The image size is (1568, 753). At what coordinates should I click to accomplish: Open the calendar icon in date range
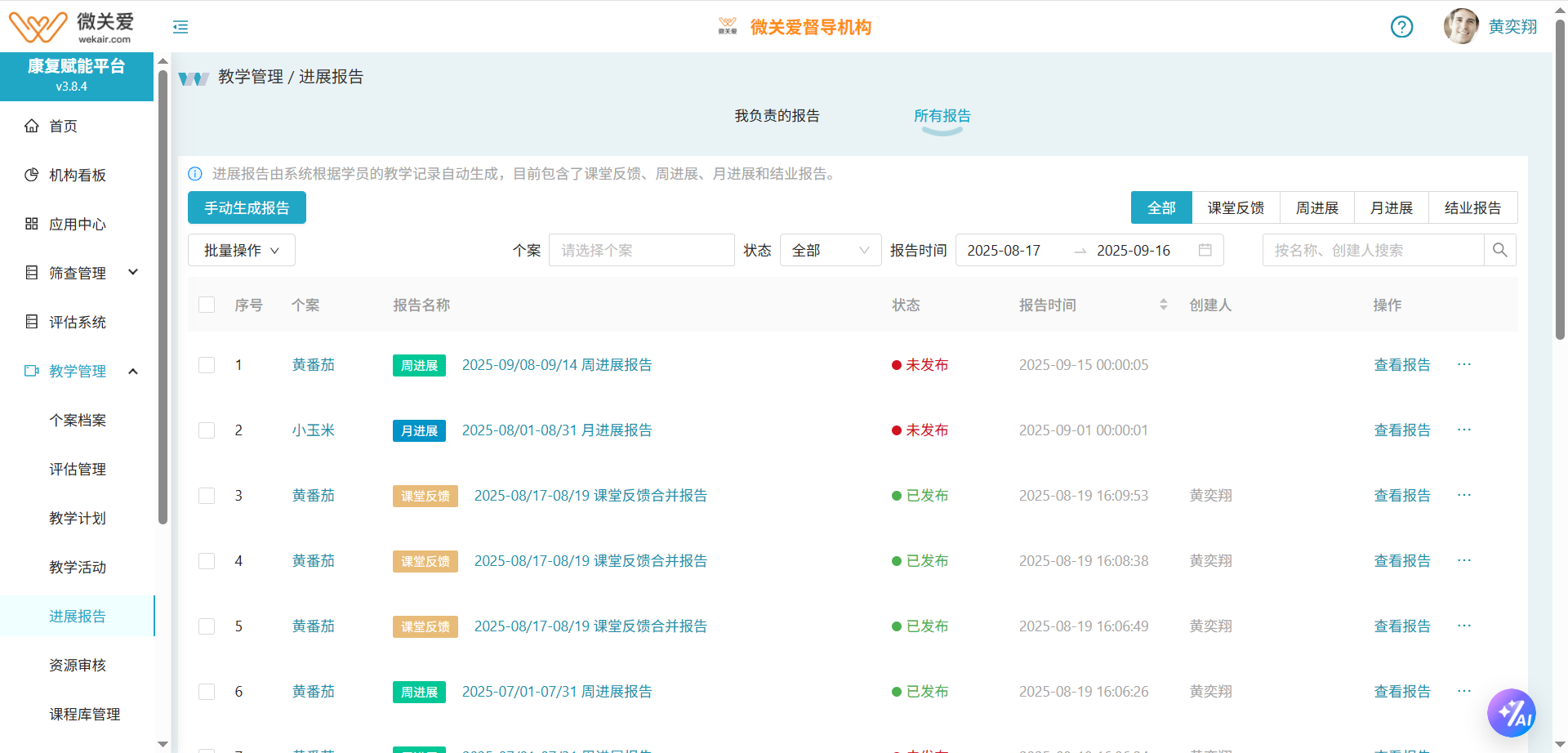pyautogui.click(x=1205, y=250)
